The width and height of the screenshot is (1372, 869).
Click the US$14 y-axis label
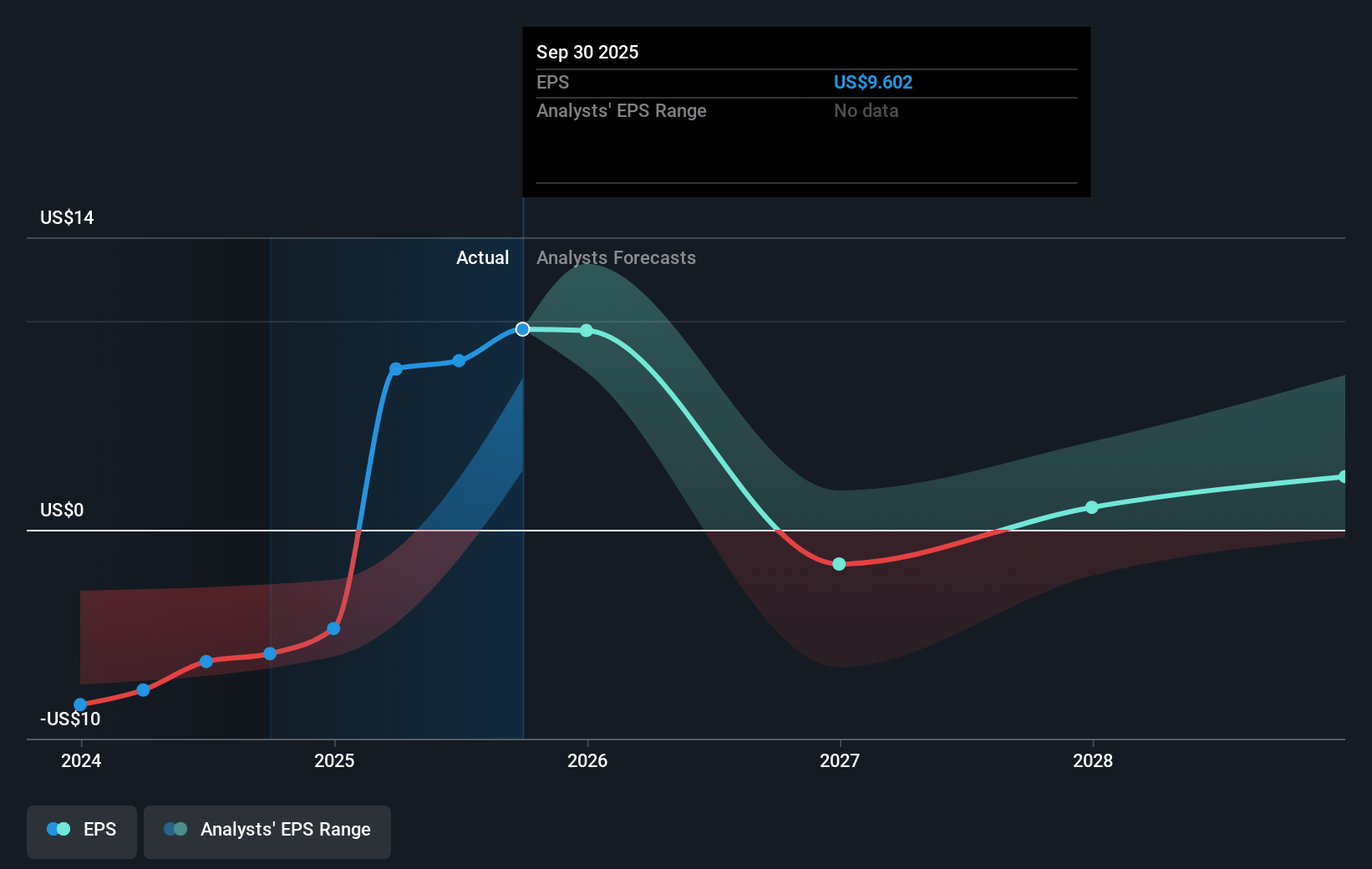click(67, 218)
